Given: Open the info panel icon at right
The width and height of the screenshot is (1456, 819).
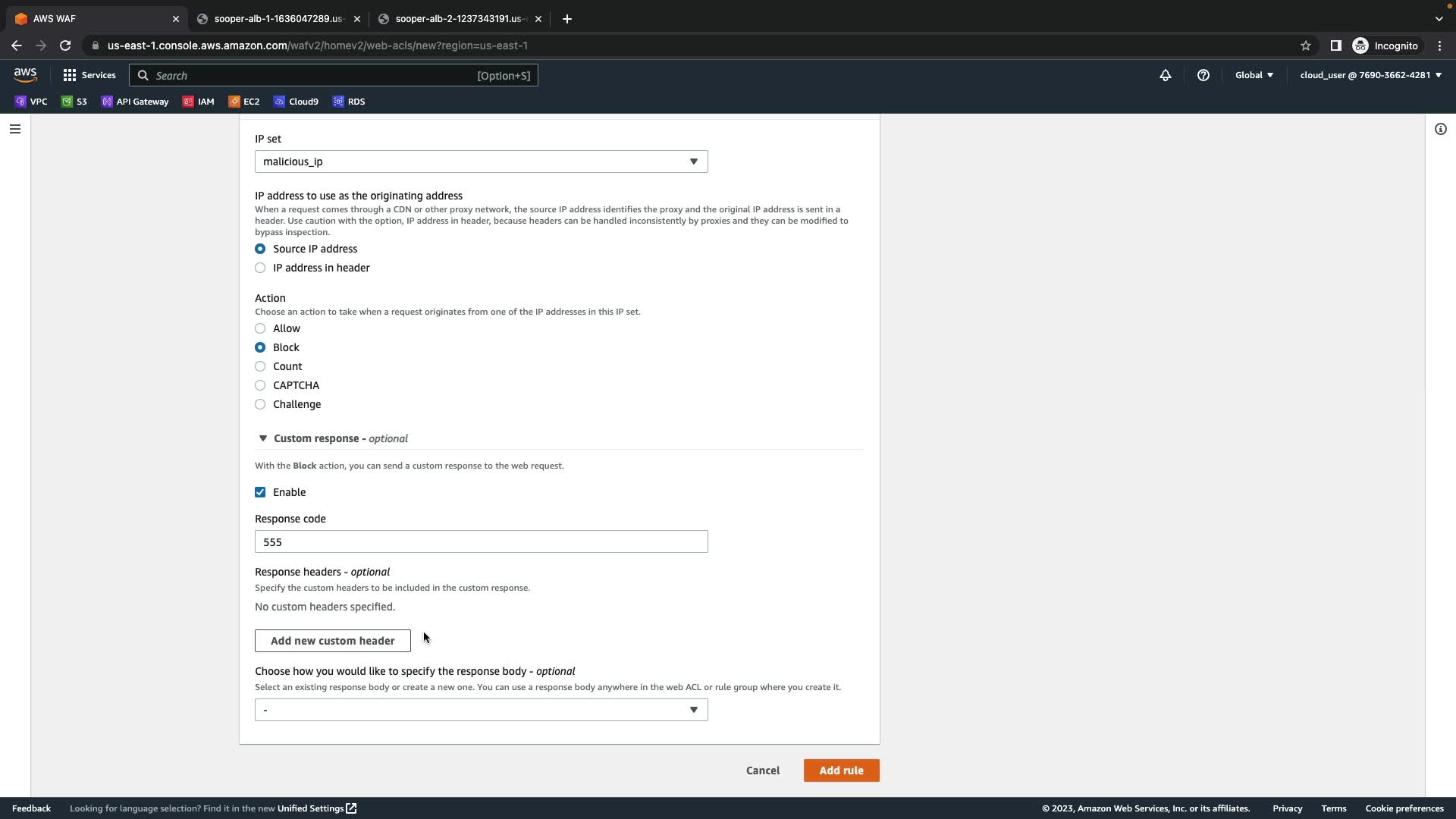Looking at the screenshot, I should (x=1440, y=129).
